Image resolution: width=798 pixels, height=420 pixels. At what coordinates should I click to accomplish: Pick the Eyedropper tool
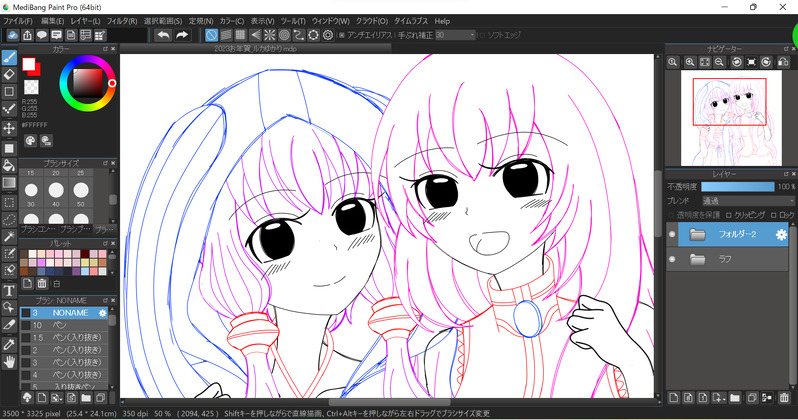point(9,345)
